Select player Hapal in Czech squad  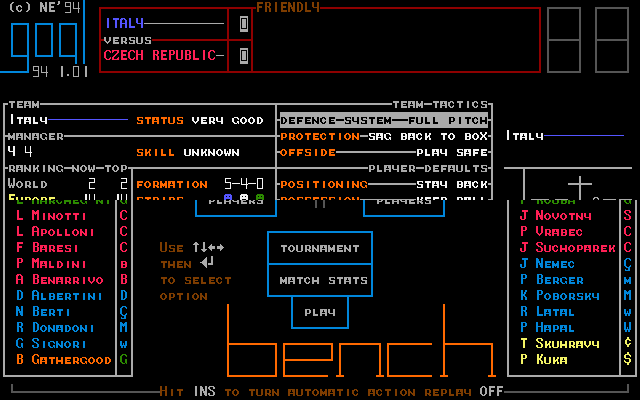pos(548,327)
